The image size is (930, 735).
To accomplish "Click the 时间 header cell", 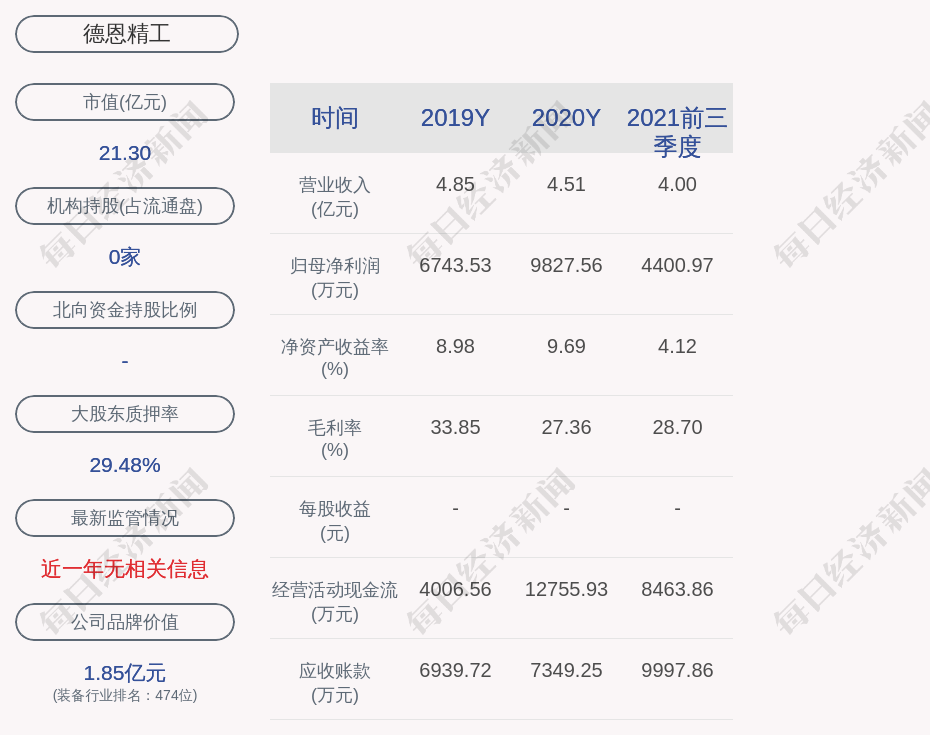I will pyautogui.click(x=335, y=118).
